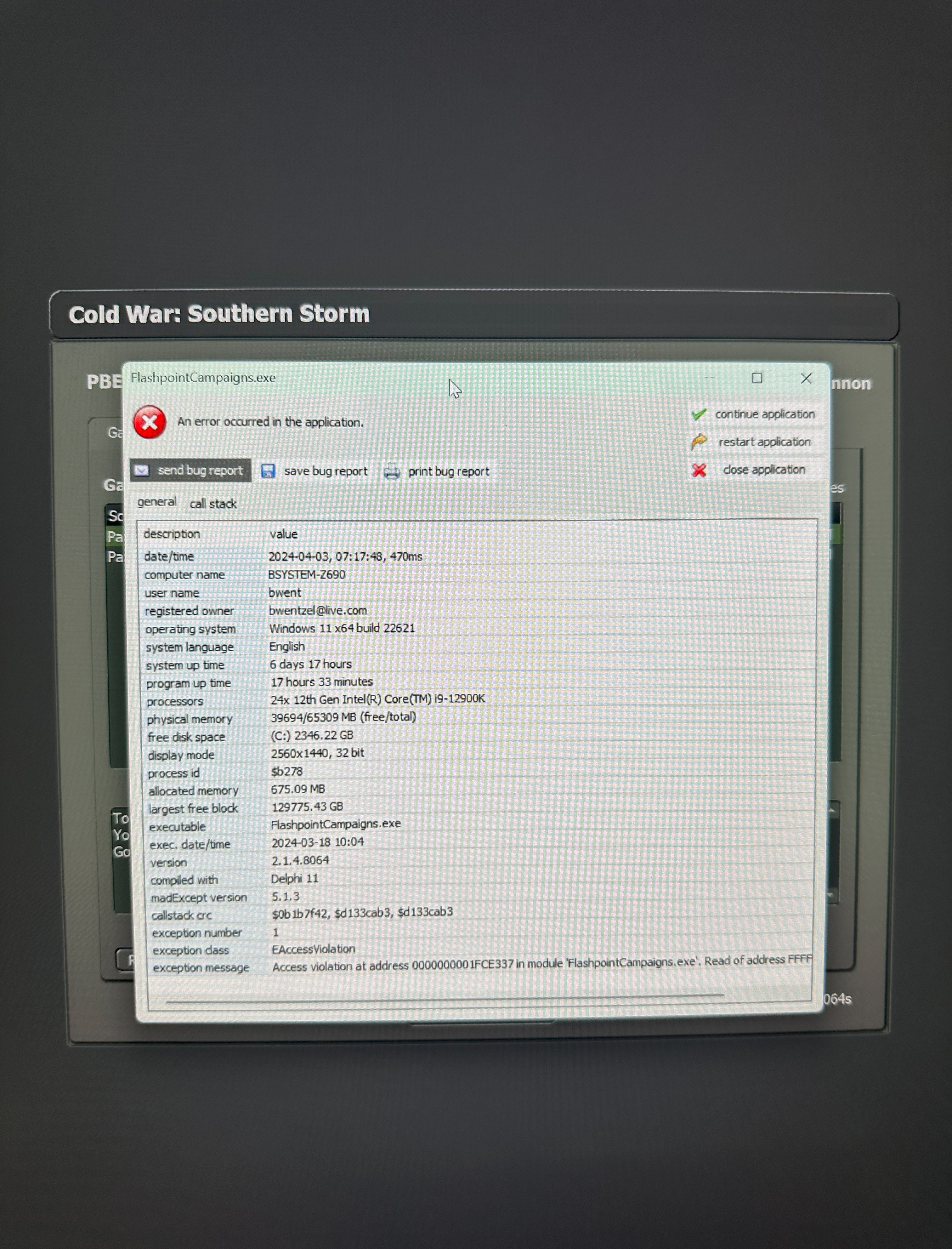952x1249 pixels.
Task: Select exception class EAccessViolation value
Action: point(313,949)
